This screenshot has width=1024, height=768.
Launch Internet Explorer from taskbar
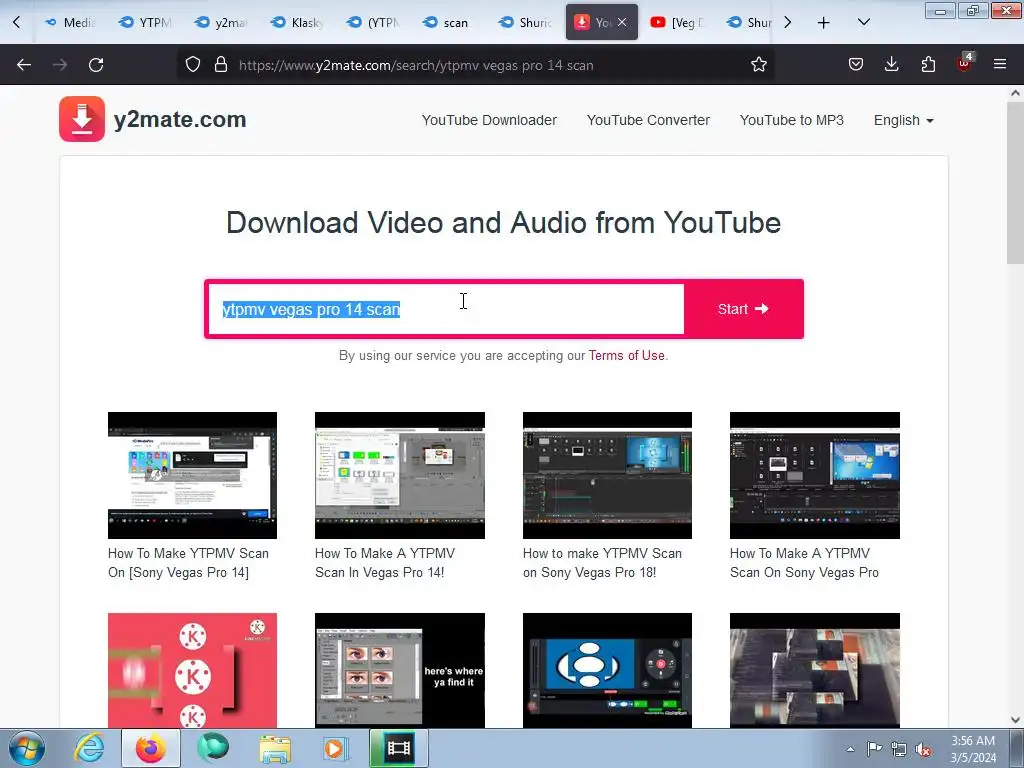tap(89, 748)
